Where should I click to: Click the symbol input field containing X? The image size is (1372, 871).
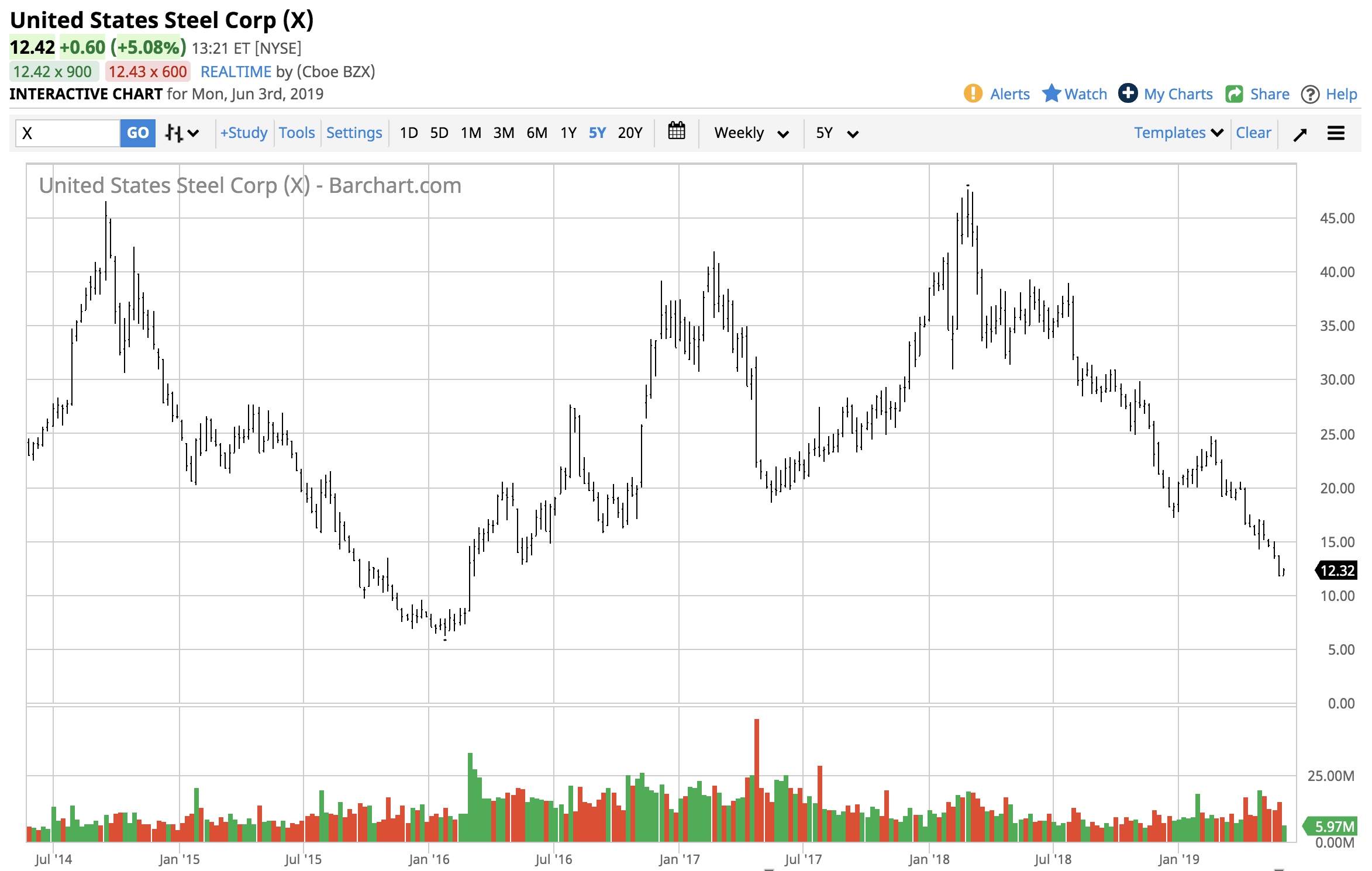click(x=68, y=133)
